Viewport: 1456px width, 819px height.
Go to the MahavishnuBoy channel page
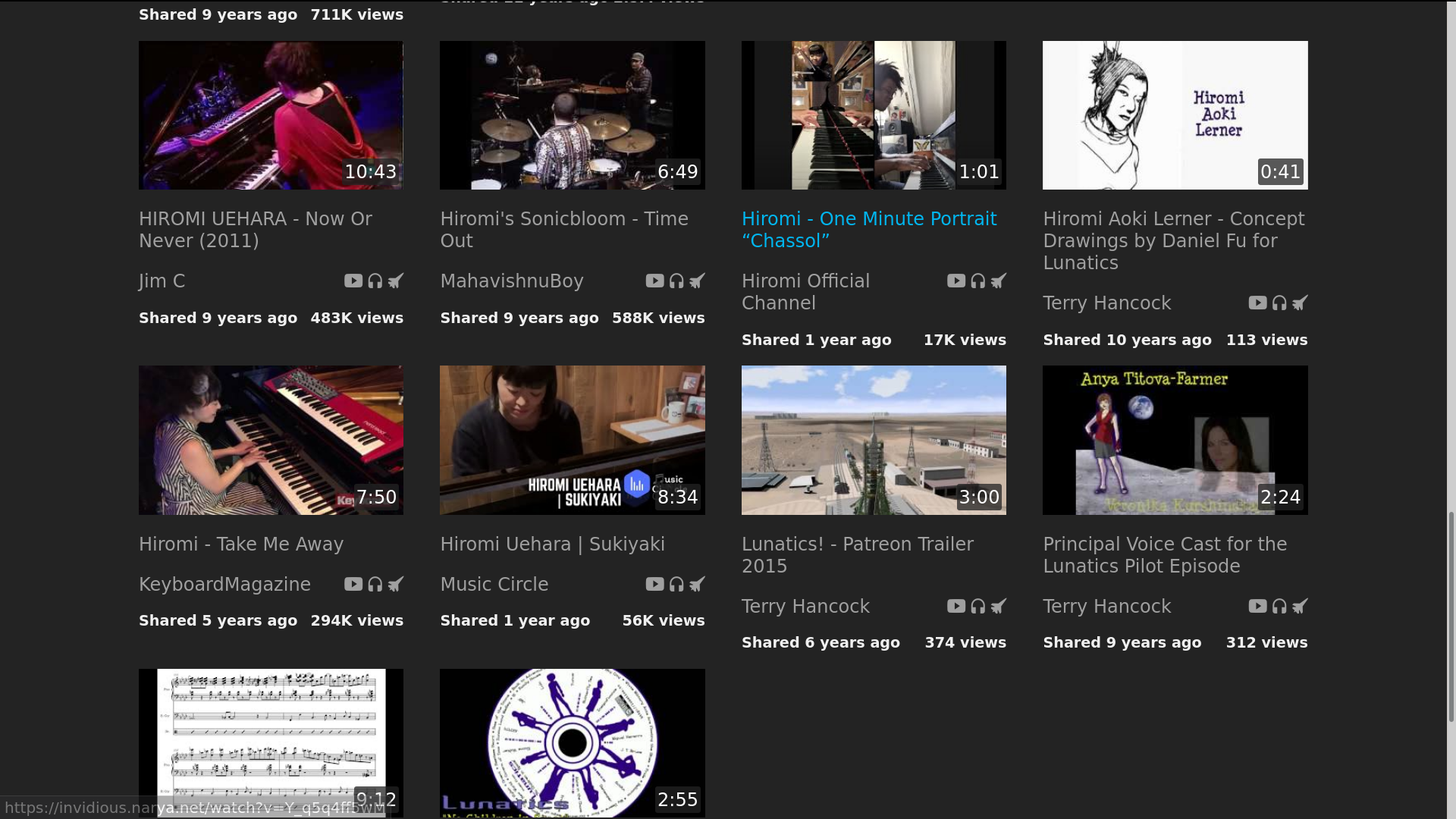511,281
